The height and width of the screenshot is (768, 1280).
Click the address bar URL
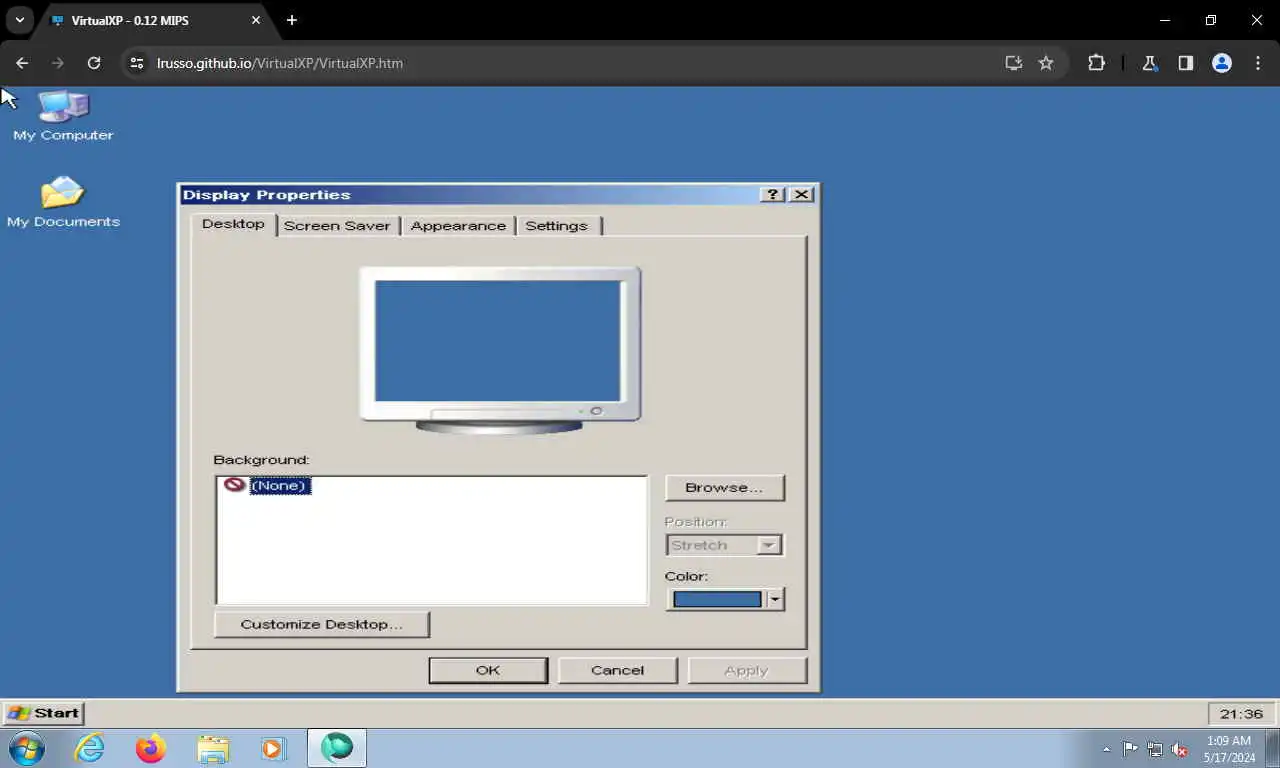click(x=280, y=63)
